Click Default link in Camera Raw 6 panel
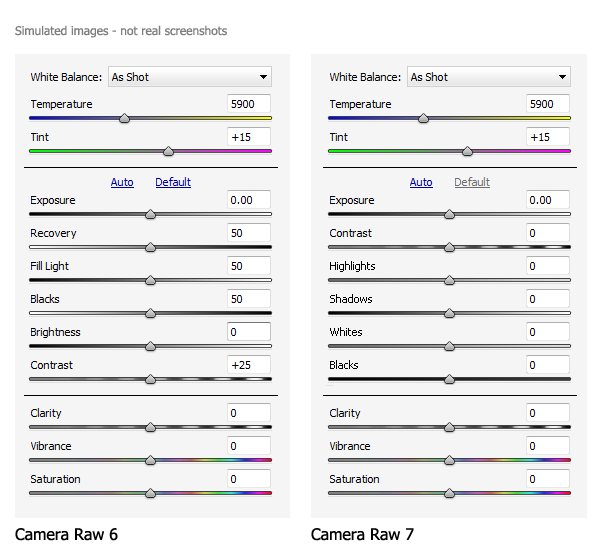602x558 pixels. coord(173,182)
